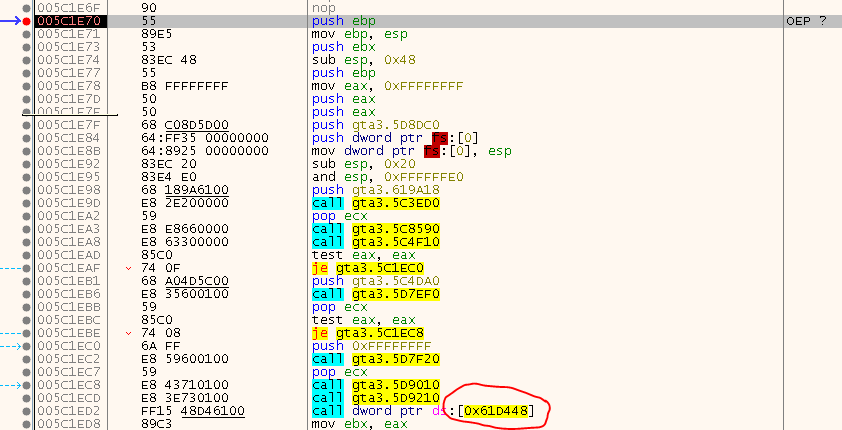The image size is (842, 430).
Task: Click the bytes 'E8 43710100'
Action: (x=185, y=385)
